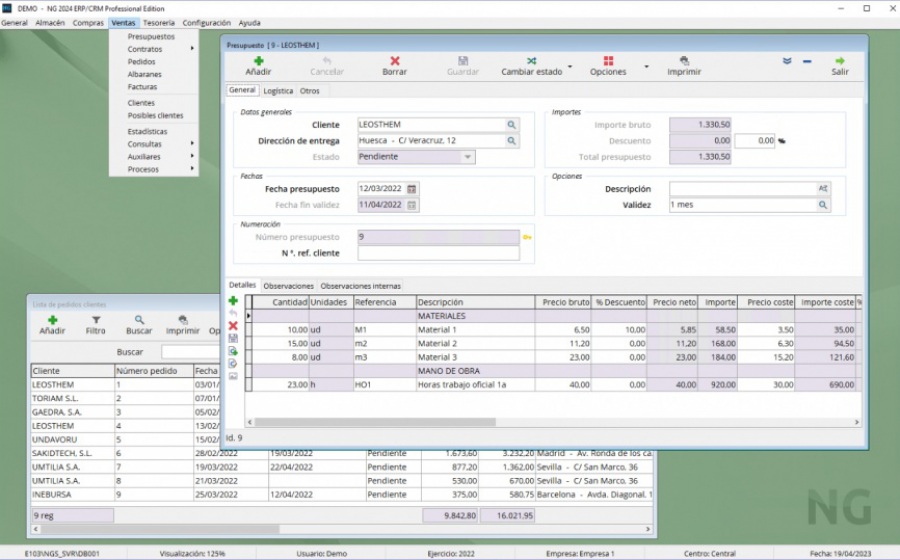Open the Cambiar estado dropdown arrow
Screen dimensions: 900x560
point(570,67)
